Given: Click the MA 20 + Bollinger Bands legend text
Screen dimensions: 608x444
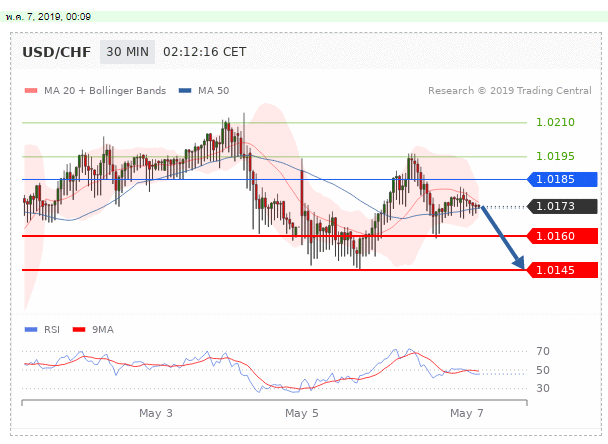Looking at the screenshot, I should 105,91.
